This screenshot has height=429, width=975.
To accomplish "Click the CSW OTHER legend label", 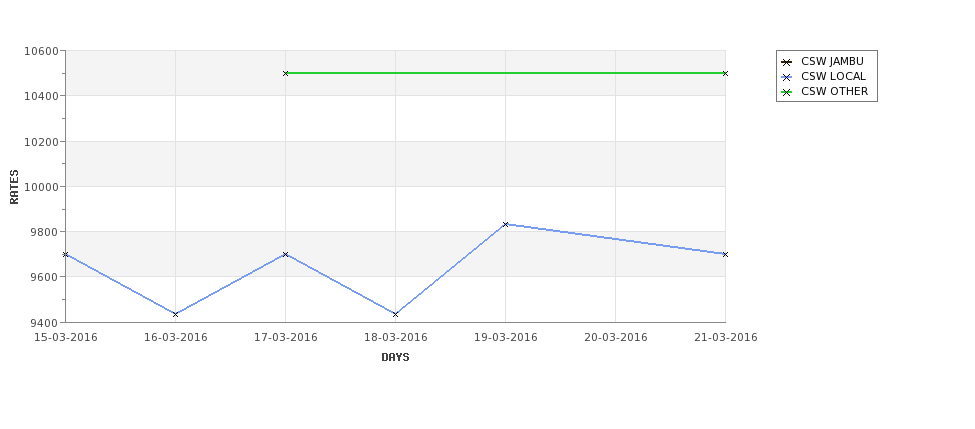I will click(x=834, y=91).
